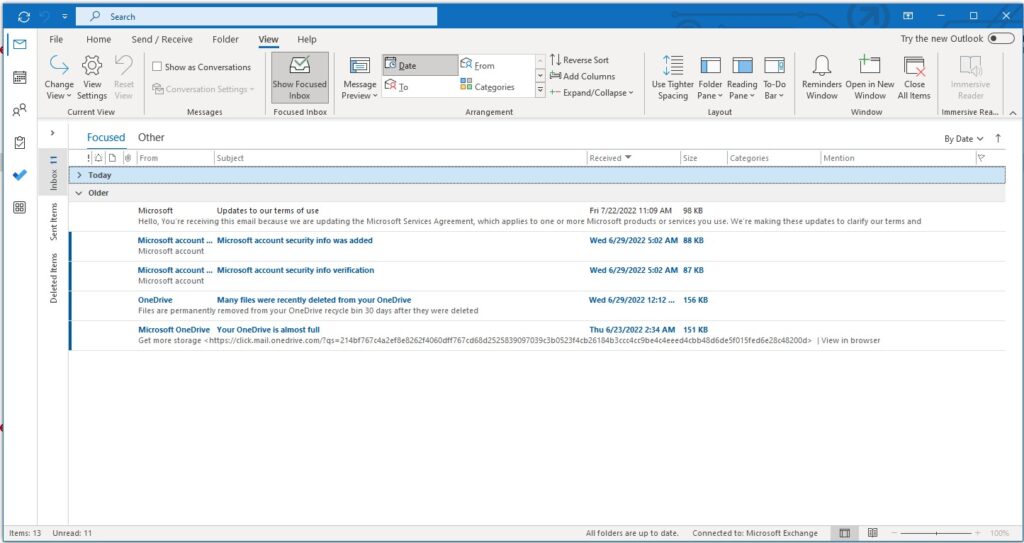Open the To Do checkmark icon in sidebar

tap(19, 175)
